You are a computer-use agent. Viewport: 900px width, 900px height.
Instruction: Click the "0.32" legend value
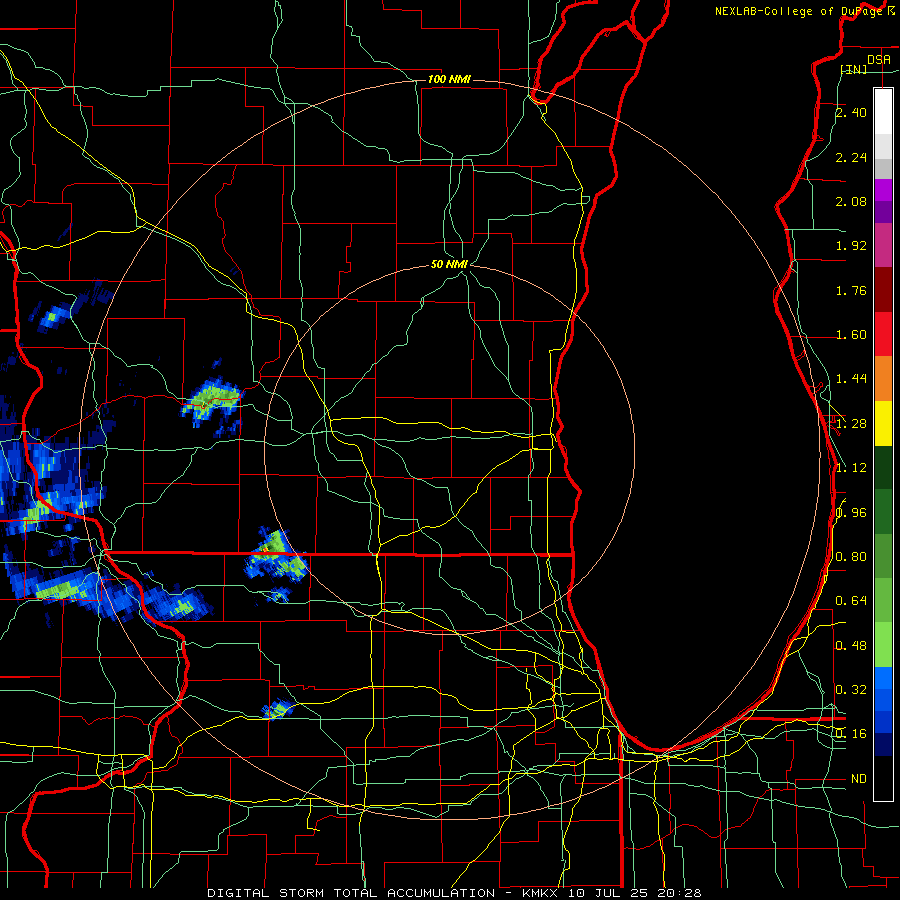click(x=851, y=689)
